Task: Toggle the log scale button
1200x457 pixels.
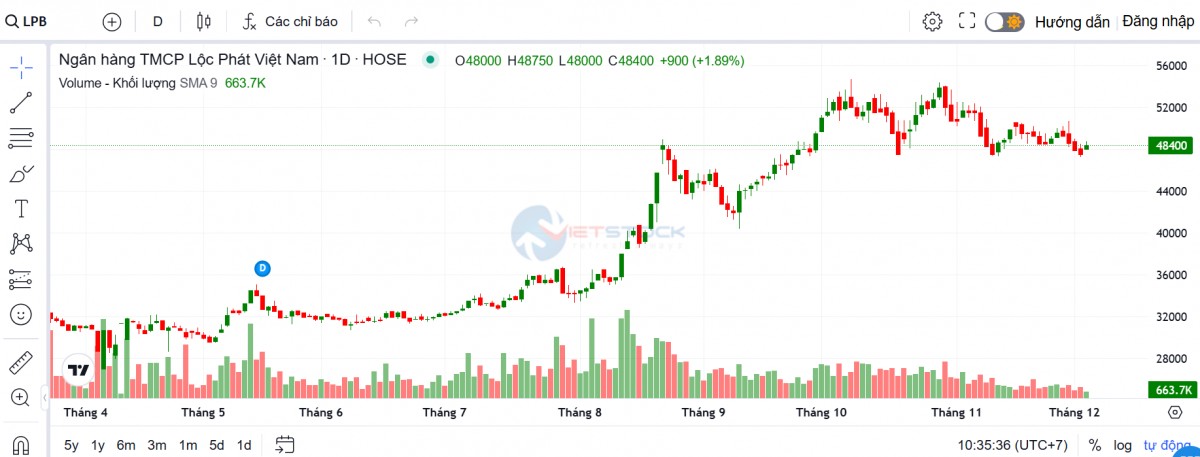Action: pos(1124,445)
